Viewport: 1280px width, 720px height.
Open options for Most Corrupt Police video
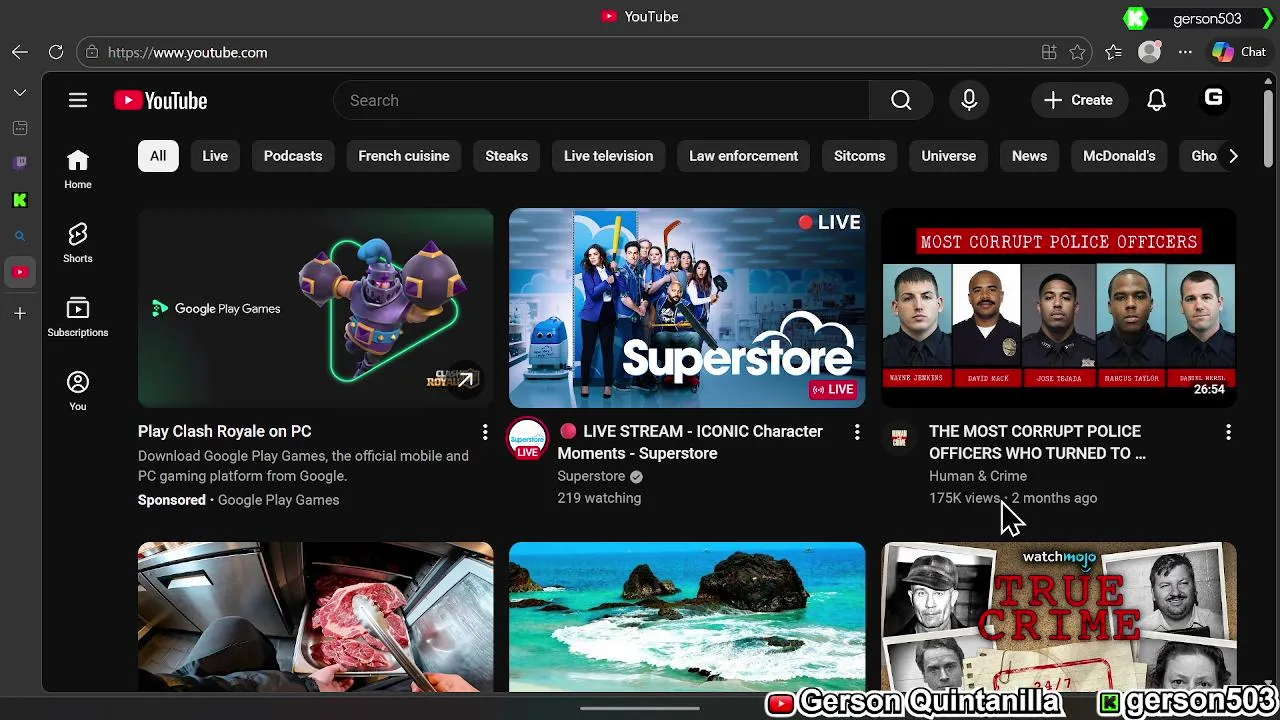click(x=1228, y=432)
